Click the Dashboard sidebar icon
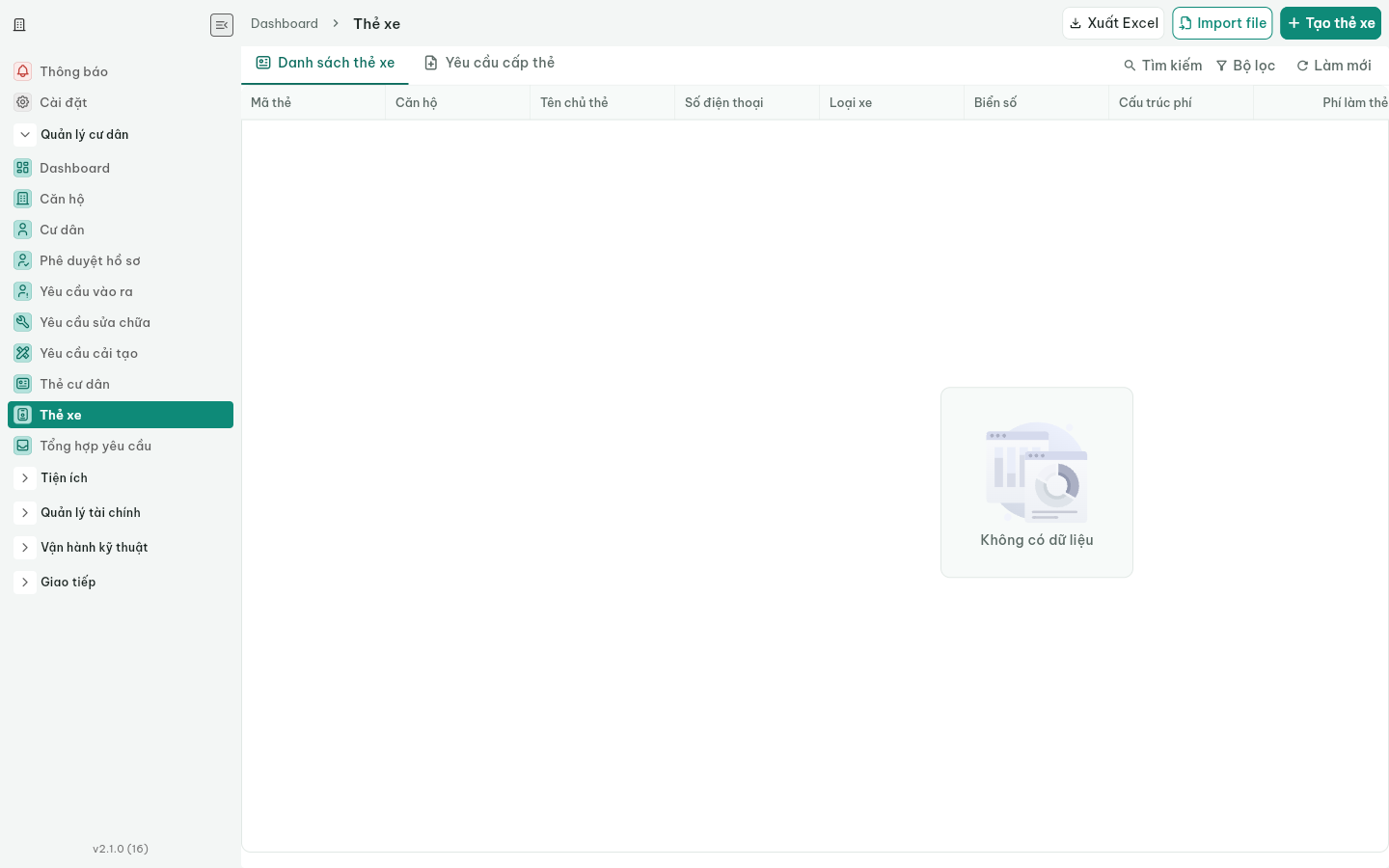Image resolution: width=1389 pixels, height=868 pixels. (x=23, y=168)
